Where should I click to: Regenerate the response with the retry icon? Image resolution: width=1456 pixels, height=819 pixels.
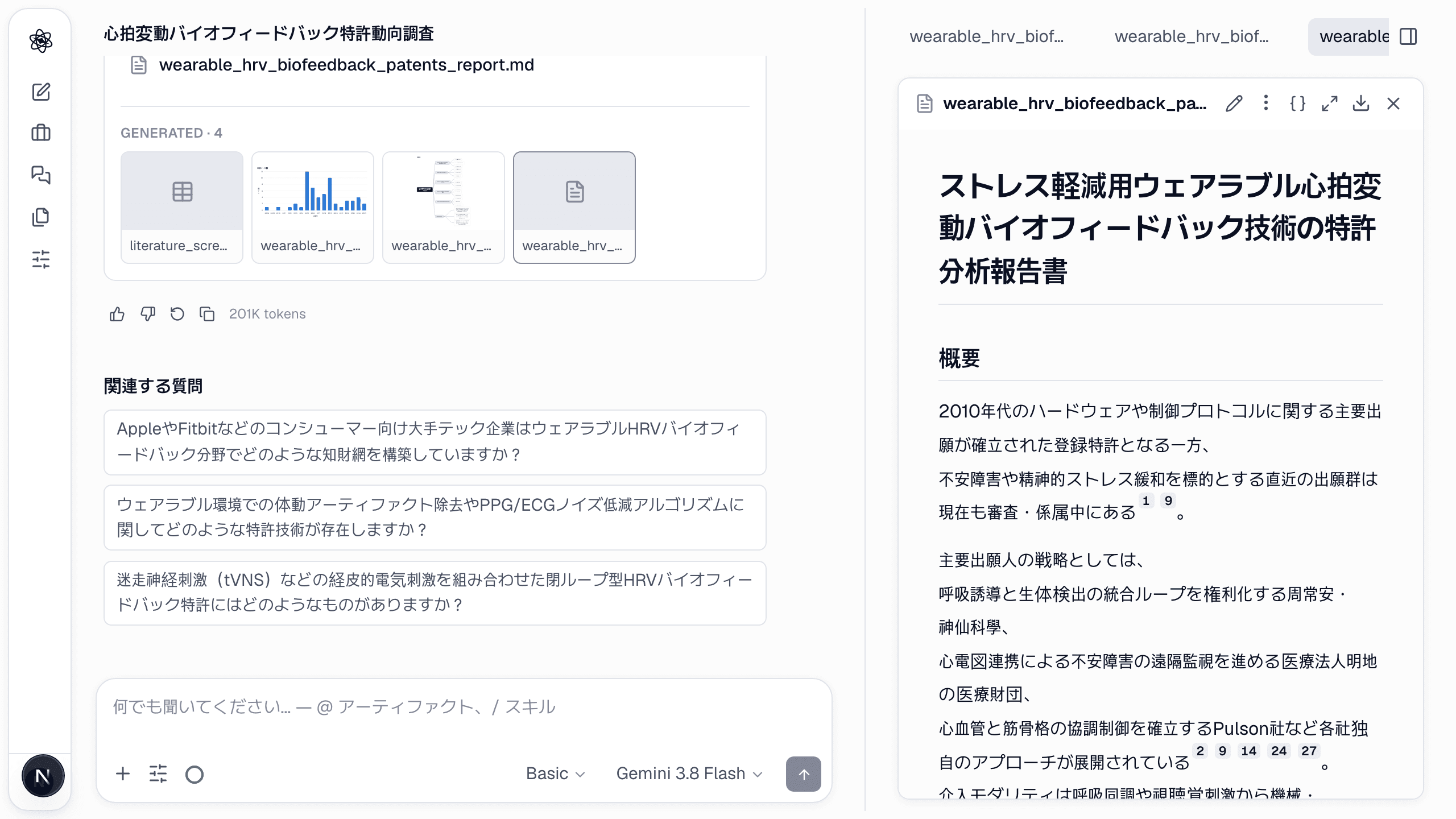pyautogui.click(x=177, y=314)
